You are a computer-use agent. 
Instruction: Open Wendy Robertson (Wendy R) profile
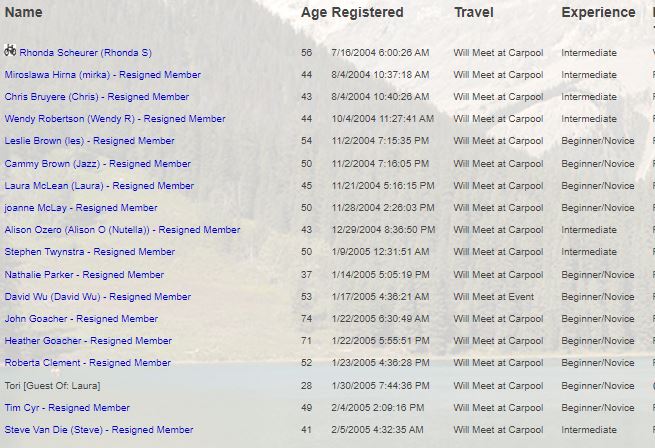pos(115,119)
